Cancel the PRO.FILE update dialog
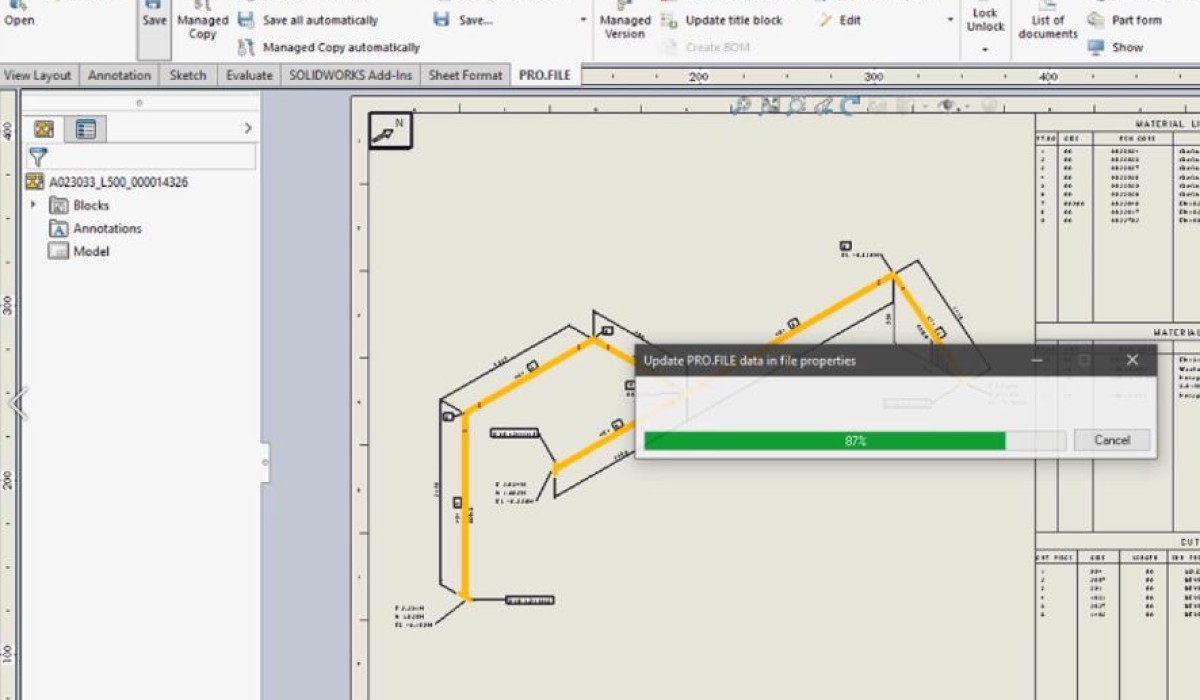The image size is (1200, 700). (1111, 440)
